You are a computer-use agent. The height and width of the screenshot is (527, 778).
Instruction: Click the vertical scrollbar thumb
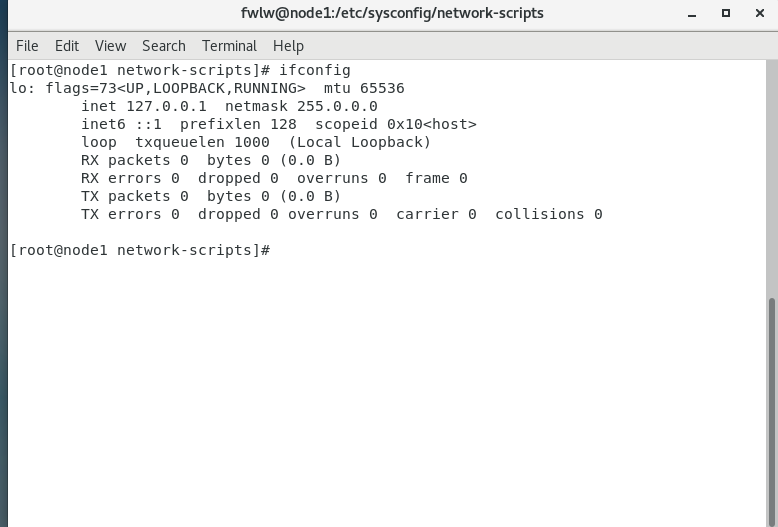pyautogui.click(x=772, y=412)
